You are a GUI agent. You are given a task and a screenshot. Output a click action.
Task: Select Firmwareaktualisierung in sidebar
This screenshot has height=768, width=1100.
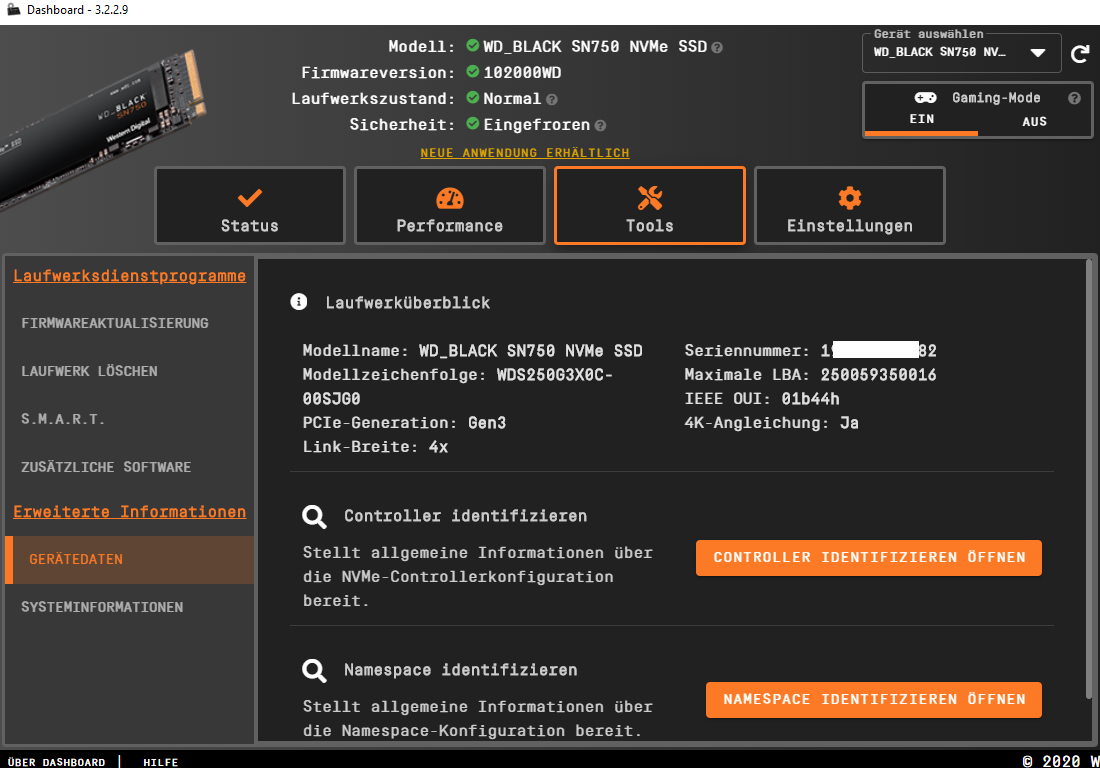[x=115, y=323]
